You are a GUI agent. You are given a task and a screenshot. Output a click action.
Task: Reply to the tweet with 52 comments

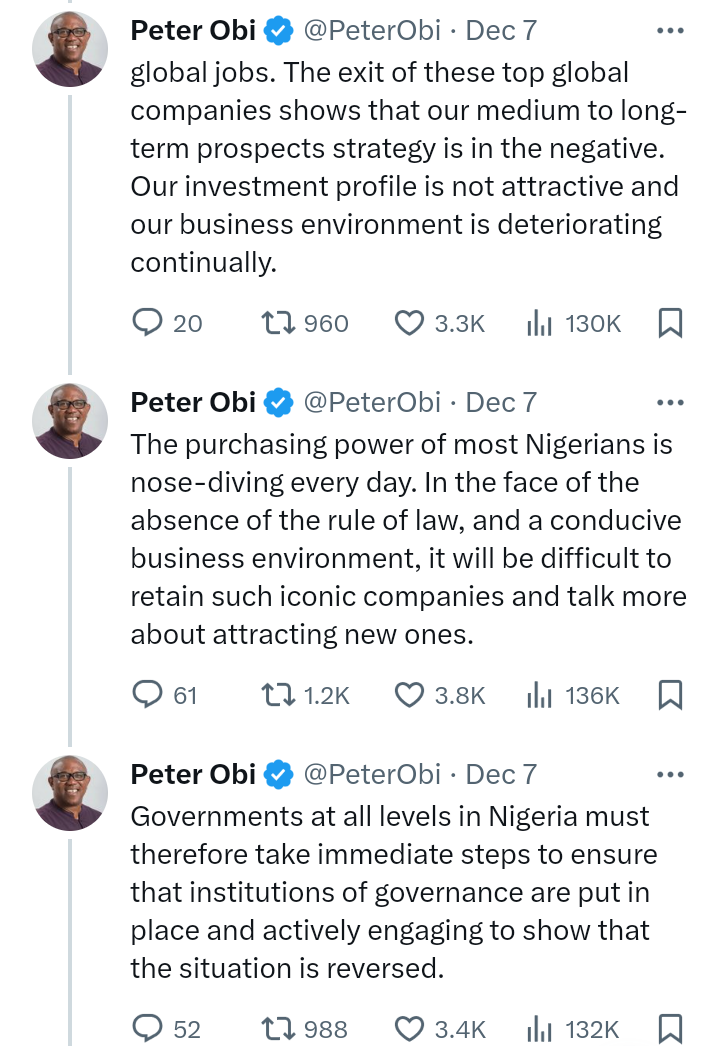149,1028
